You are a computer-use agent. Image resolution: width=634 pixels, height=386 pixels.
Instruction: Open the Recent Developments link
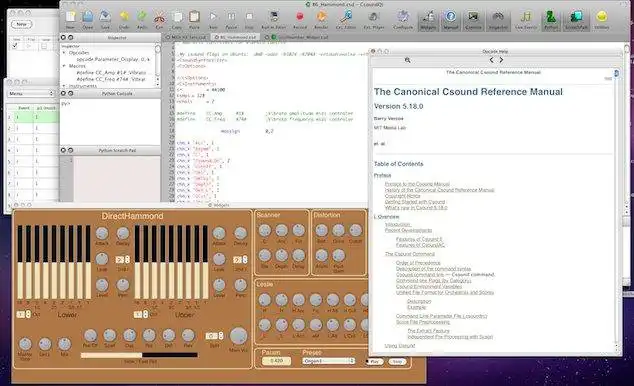click(x=408, y=230)
